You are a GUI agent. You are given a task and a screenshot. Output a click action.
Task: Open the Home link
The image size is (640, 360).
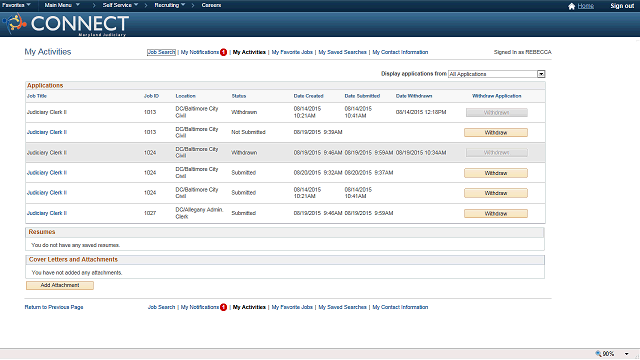point(586,6)
